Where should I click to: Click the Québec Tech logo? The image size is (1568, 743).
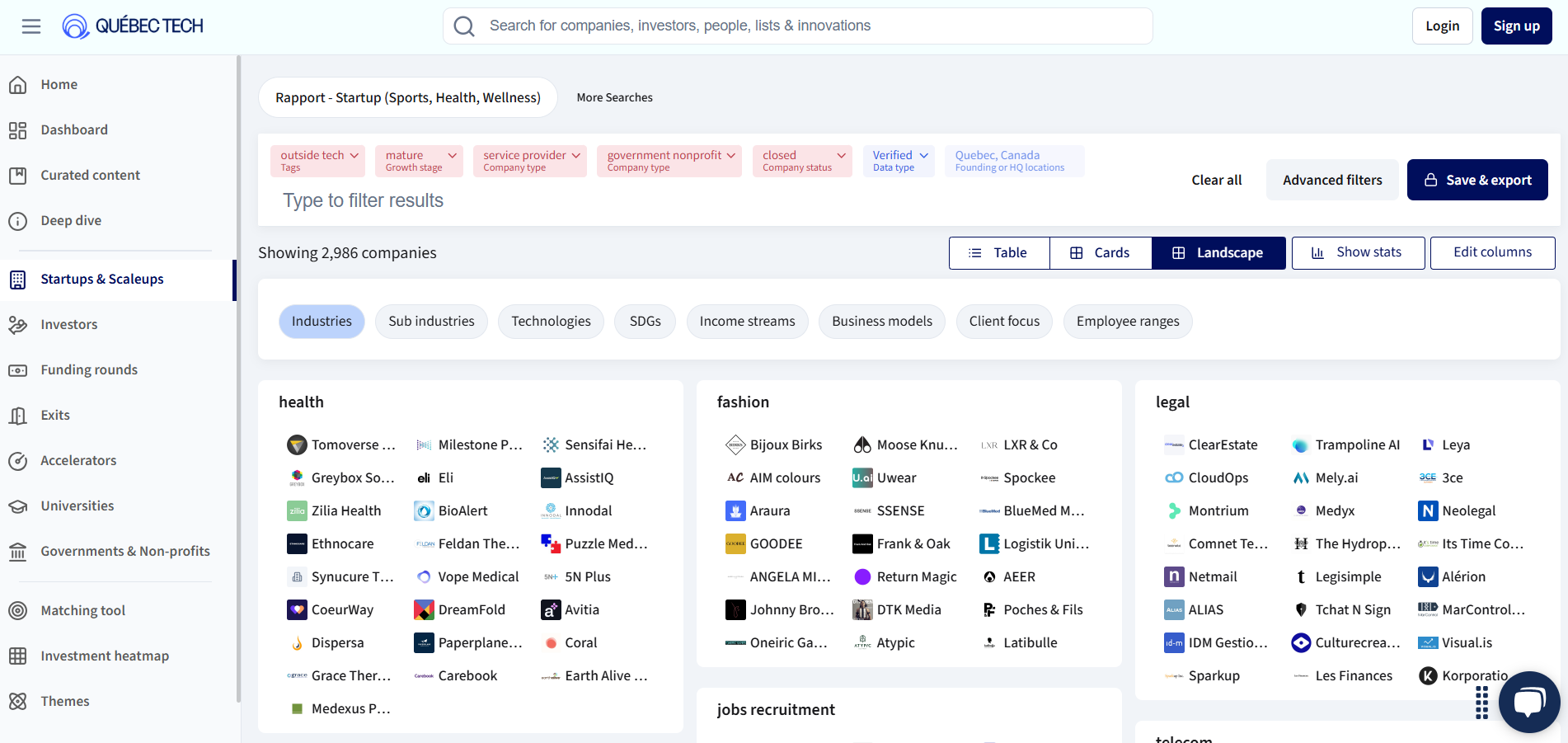point(133,26)
